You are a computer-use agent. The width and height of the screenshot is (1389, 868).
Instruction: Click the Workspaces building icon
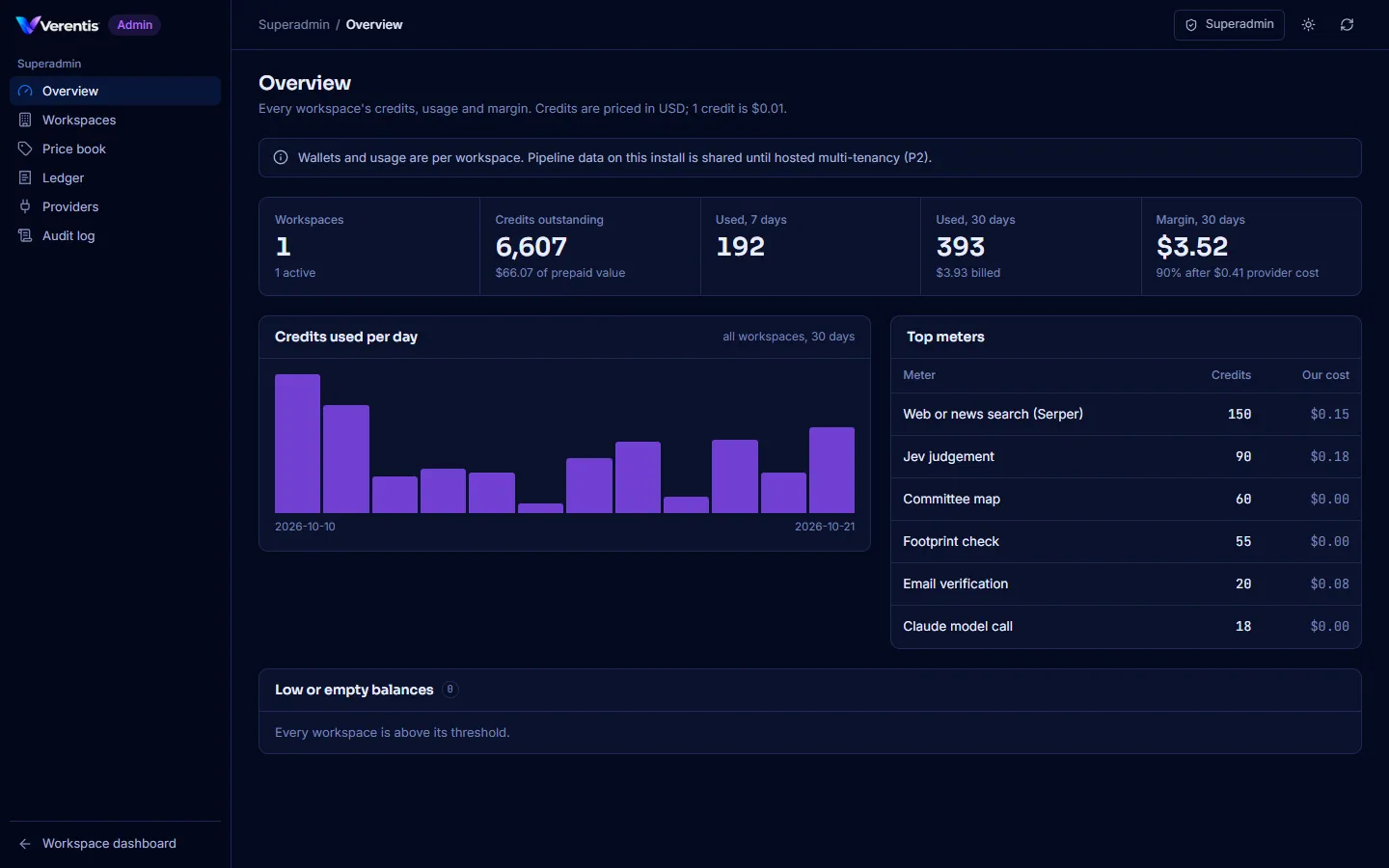pyautogui.click(x=25, y=120)
